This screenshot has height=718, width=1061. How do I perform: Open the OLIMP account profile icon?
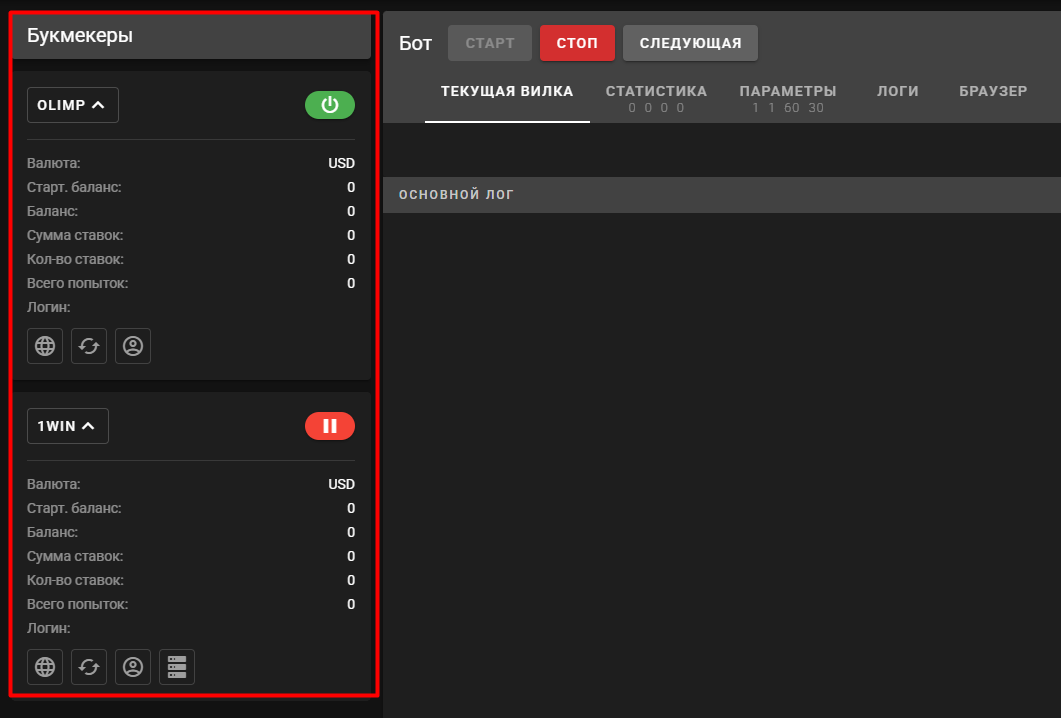coord(133,346)
